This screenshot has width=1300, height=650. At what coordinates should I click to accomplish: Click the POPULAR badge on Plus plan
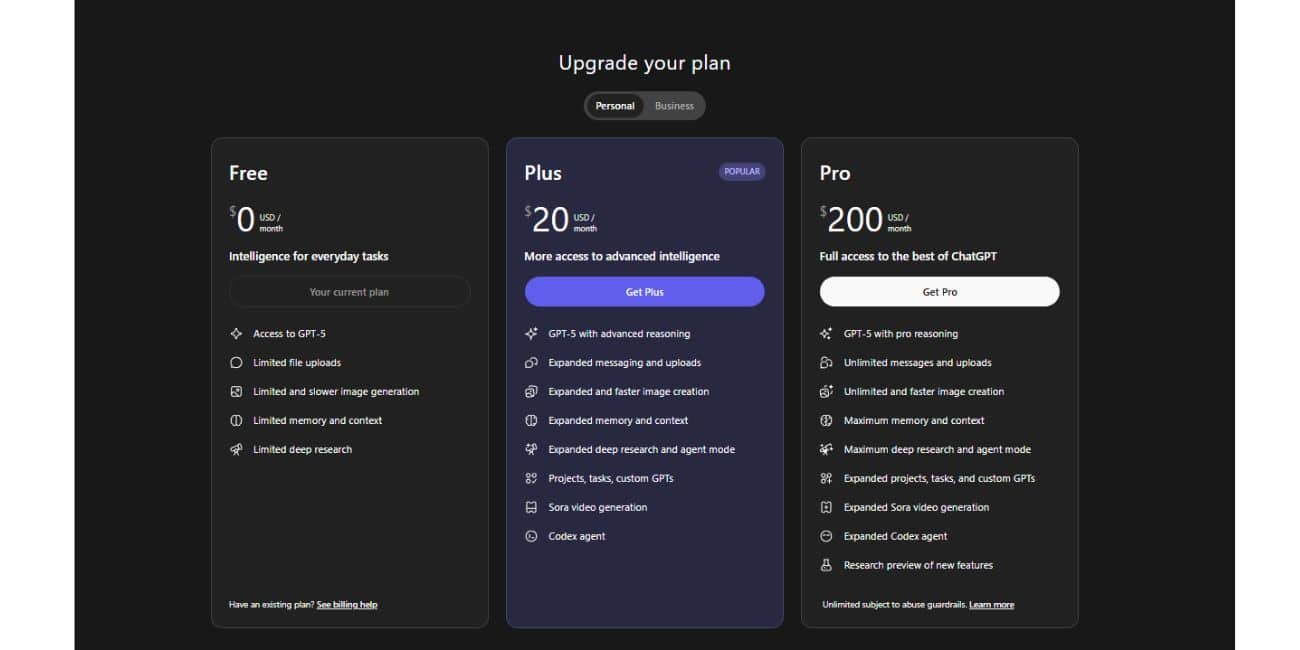[742, 172]
